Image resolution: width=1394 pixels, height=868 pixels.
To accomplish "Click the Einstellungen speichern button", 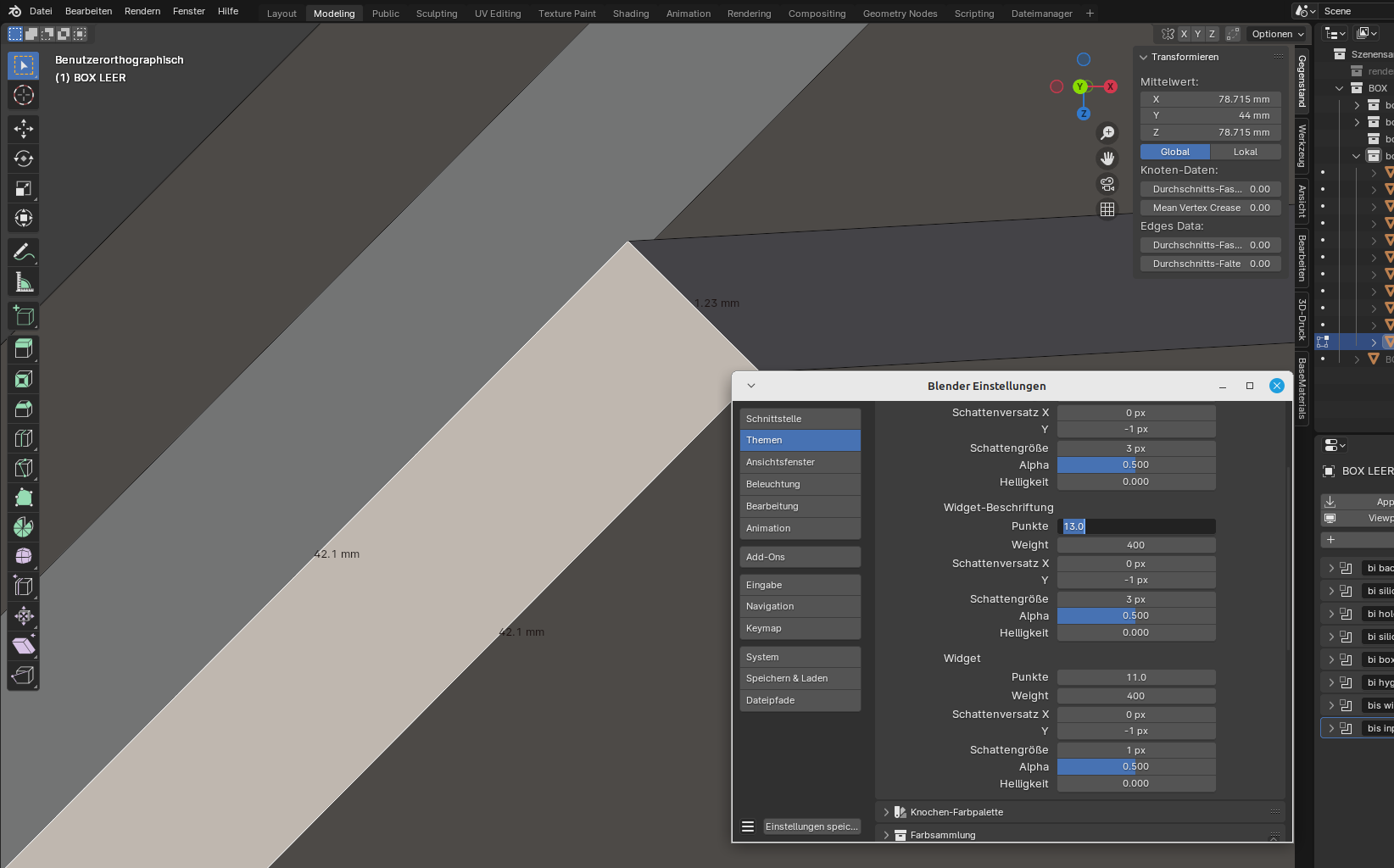I will (811, 826).
